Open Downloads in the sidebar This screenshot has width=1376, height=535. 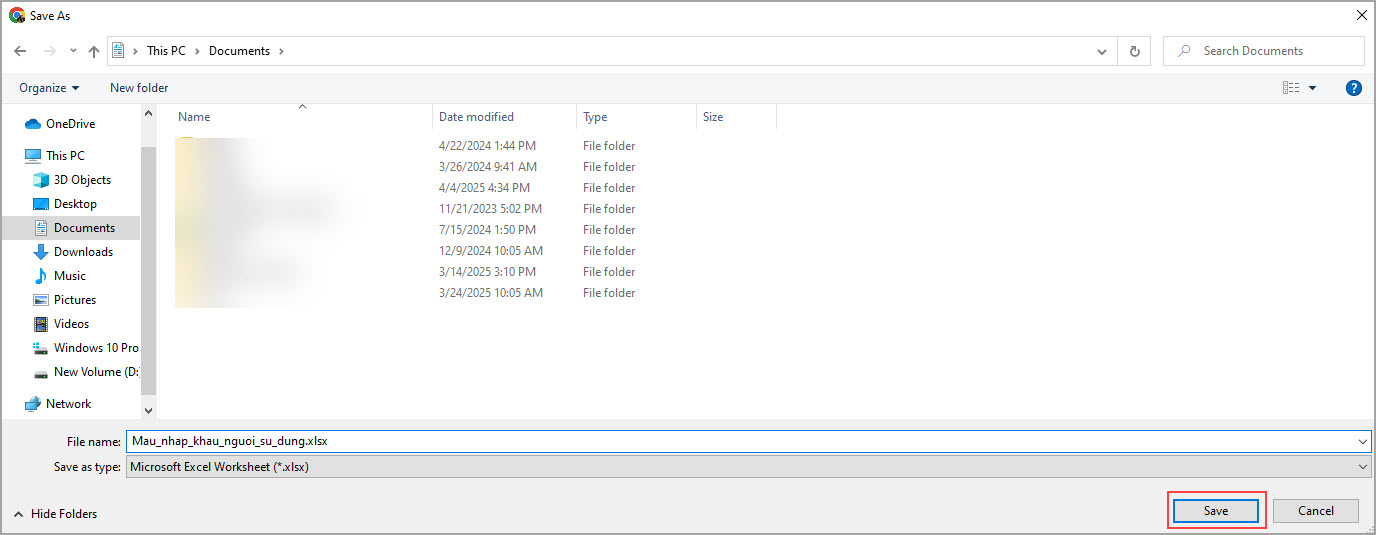point(83,252)
